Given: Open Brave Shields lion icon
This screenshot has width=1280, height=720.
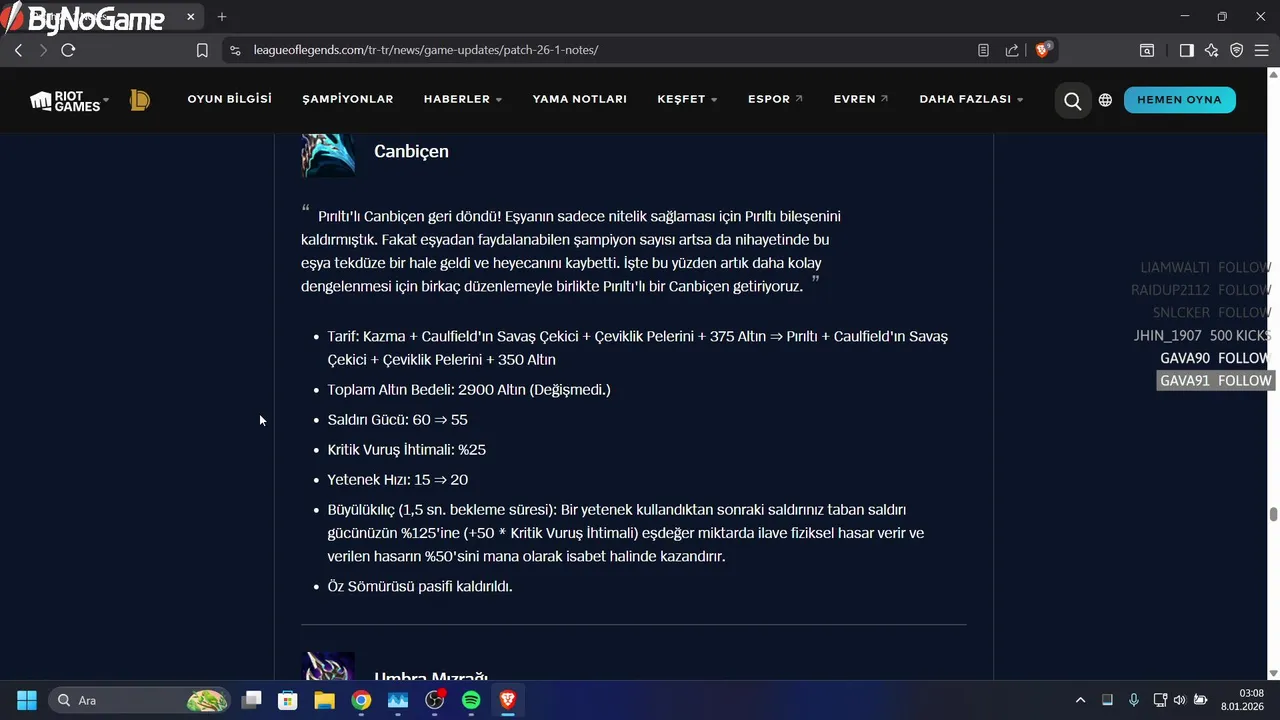Looking at the screenshot, I should click(x=1042, y=50).
